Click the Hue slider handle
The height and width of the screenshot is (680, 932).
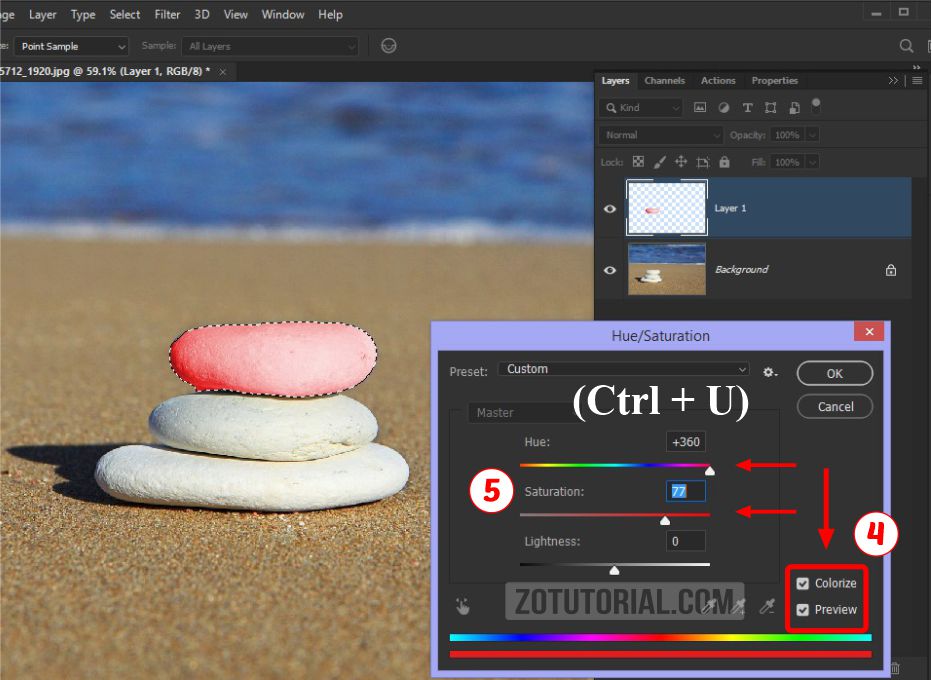[710, 471]
